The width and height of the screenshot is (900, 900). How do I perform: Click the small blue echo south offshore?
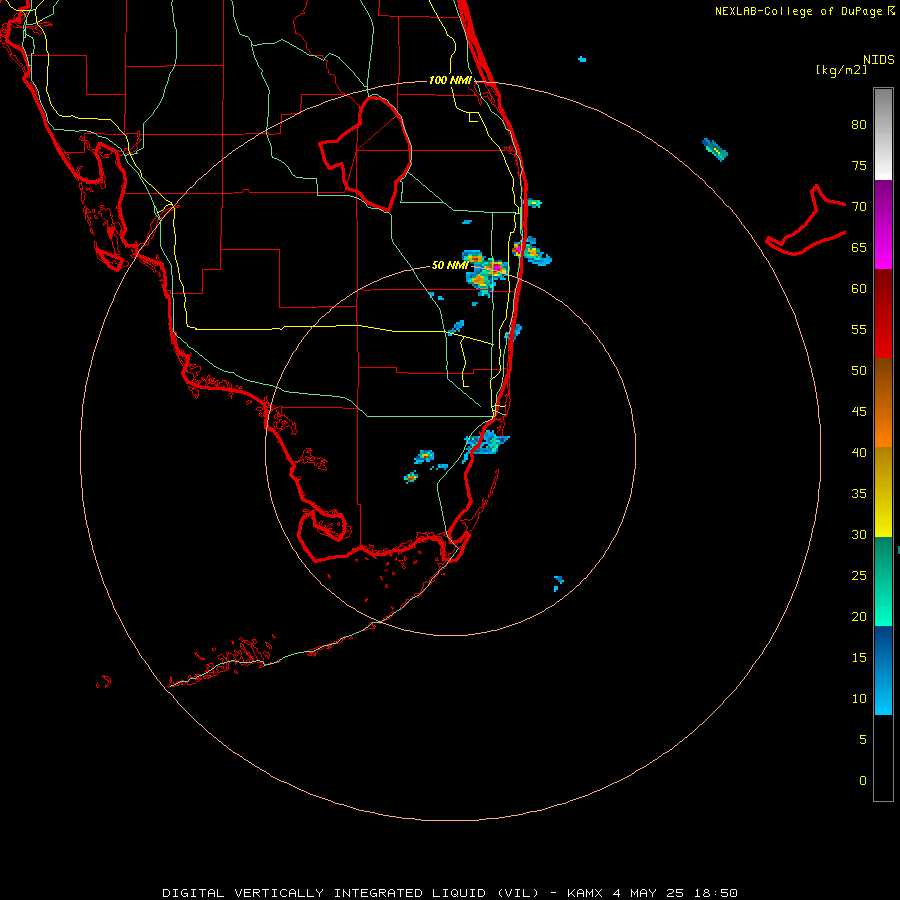558,583
